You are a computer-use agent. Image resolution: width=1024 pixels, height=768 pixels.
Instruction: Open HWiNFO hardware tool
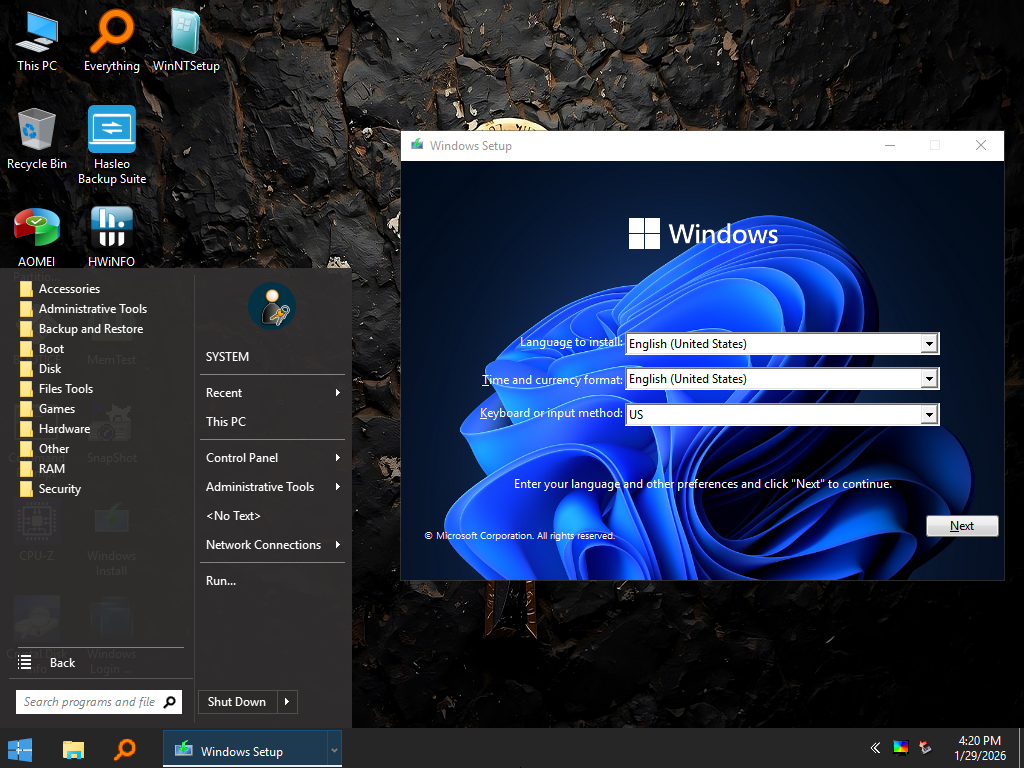(111, 228)
